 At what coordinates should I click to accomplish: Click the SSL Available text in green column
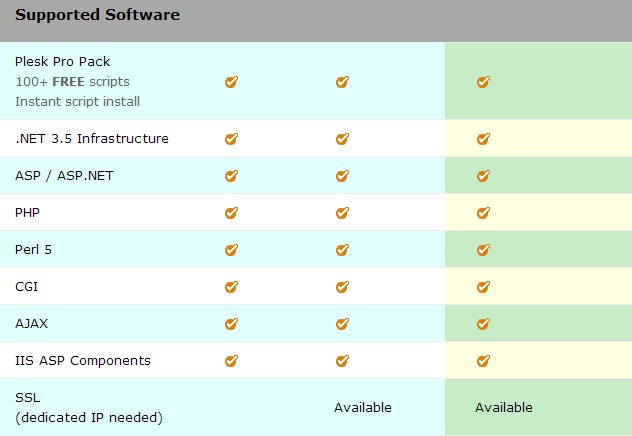[504, 407]
